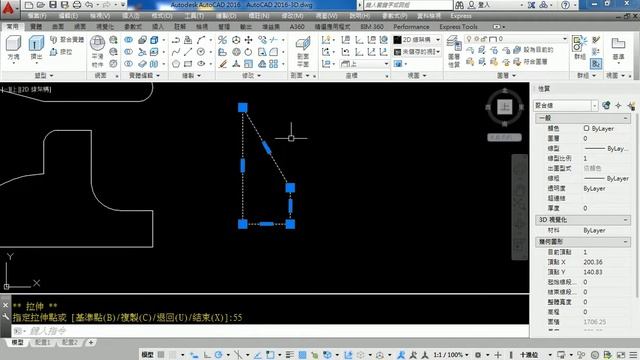Viewport: 640px width, 360px height.
Task: Click the Open file icon in the quick access toolbar
Action: (x=40, y=5)
